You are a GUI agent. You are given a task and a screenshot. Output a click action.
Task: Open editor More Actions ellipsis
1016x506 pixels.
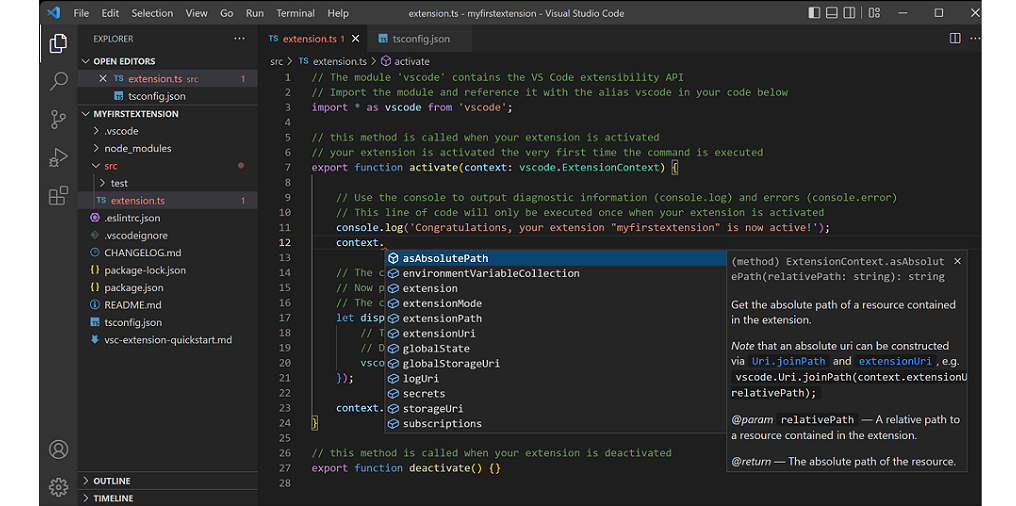[x=975, y=38]
